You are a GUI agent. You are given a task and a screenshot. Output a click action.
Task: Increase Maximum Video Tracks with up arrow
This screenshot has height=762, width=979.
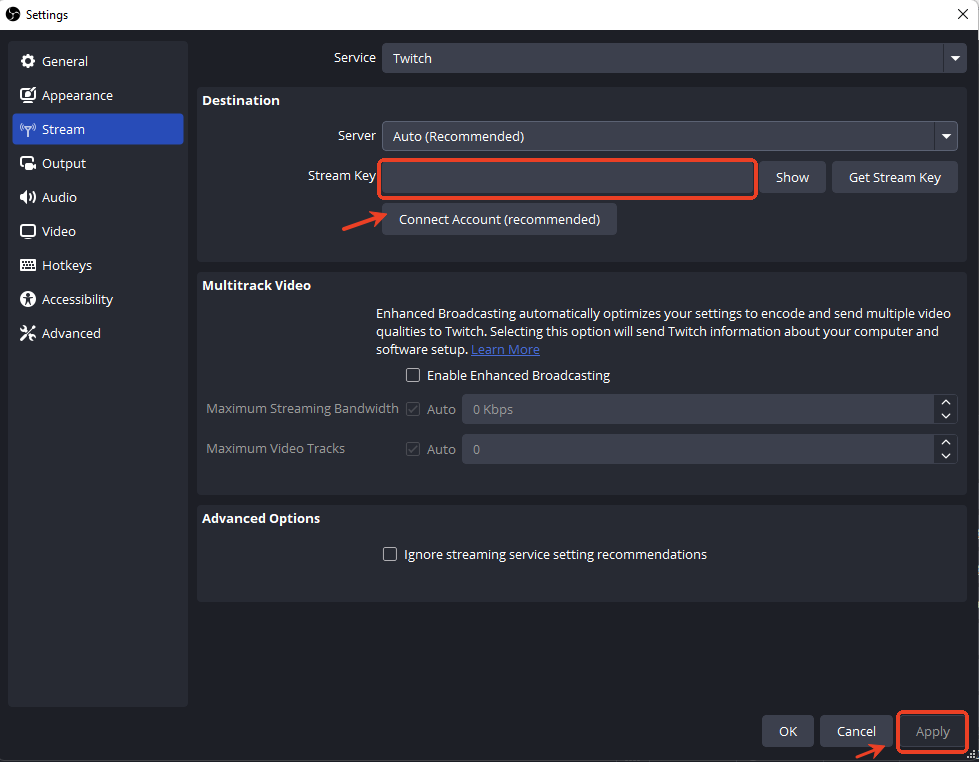pos(946,442)
